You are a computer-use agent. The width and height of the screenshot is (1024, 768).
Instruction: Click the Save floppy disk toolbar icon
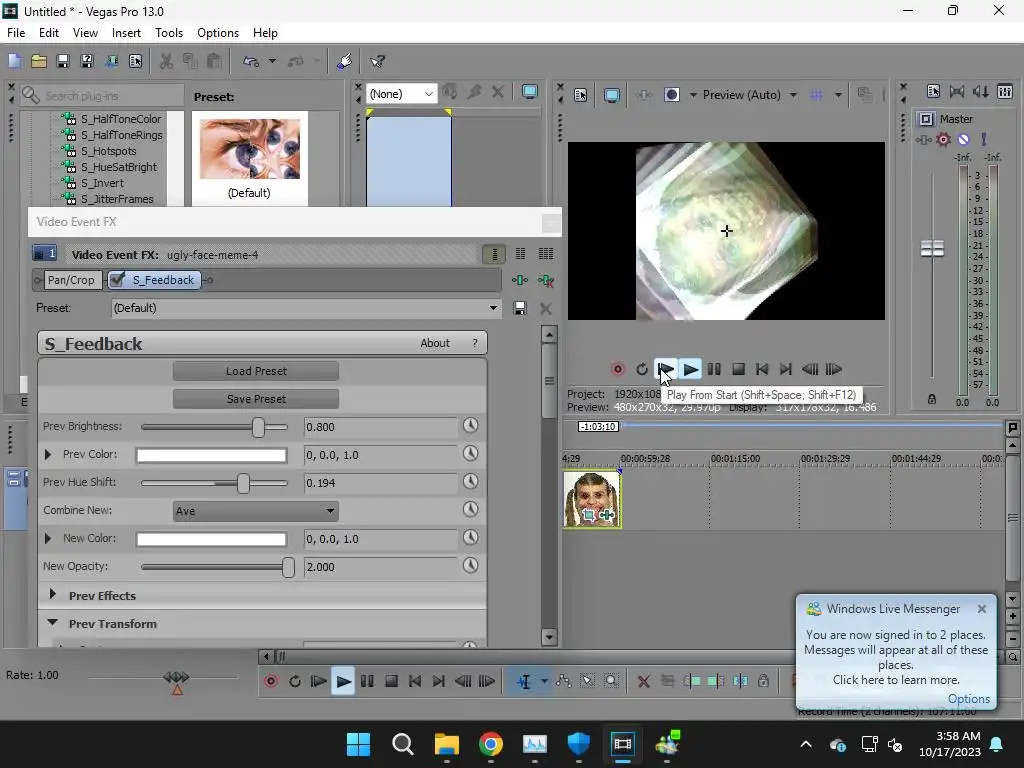63,61
